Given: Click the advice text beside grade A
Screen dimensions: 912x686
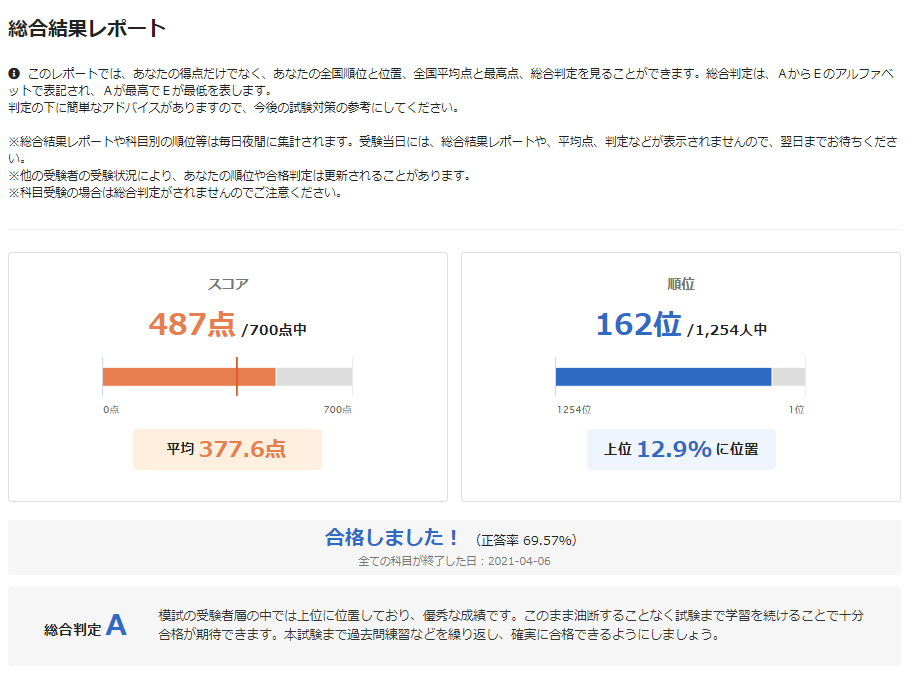Looking at the screenshot, I should click(x=511, y=625).
